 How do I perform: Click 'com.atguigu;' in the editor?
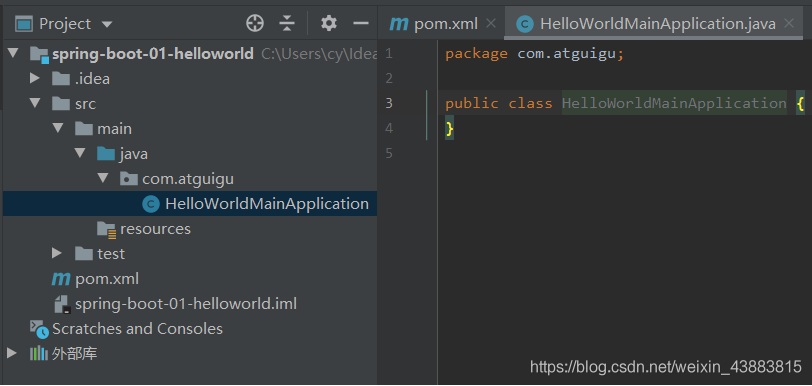pyautogui.click(x=571, y=53)
